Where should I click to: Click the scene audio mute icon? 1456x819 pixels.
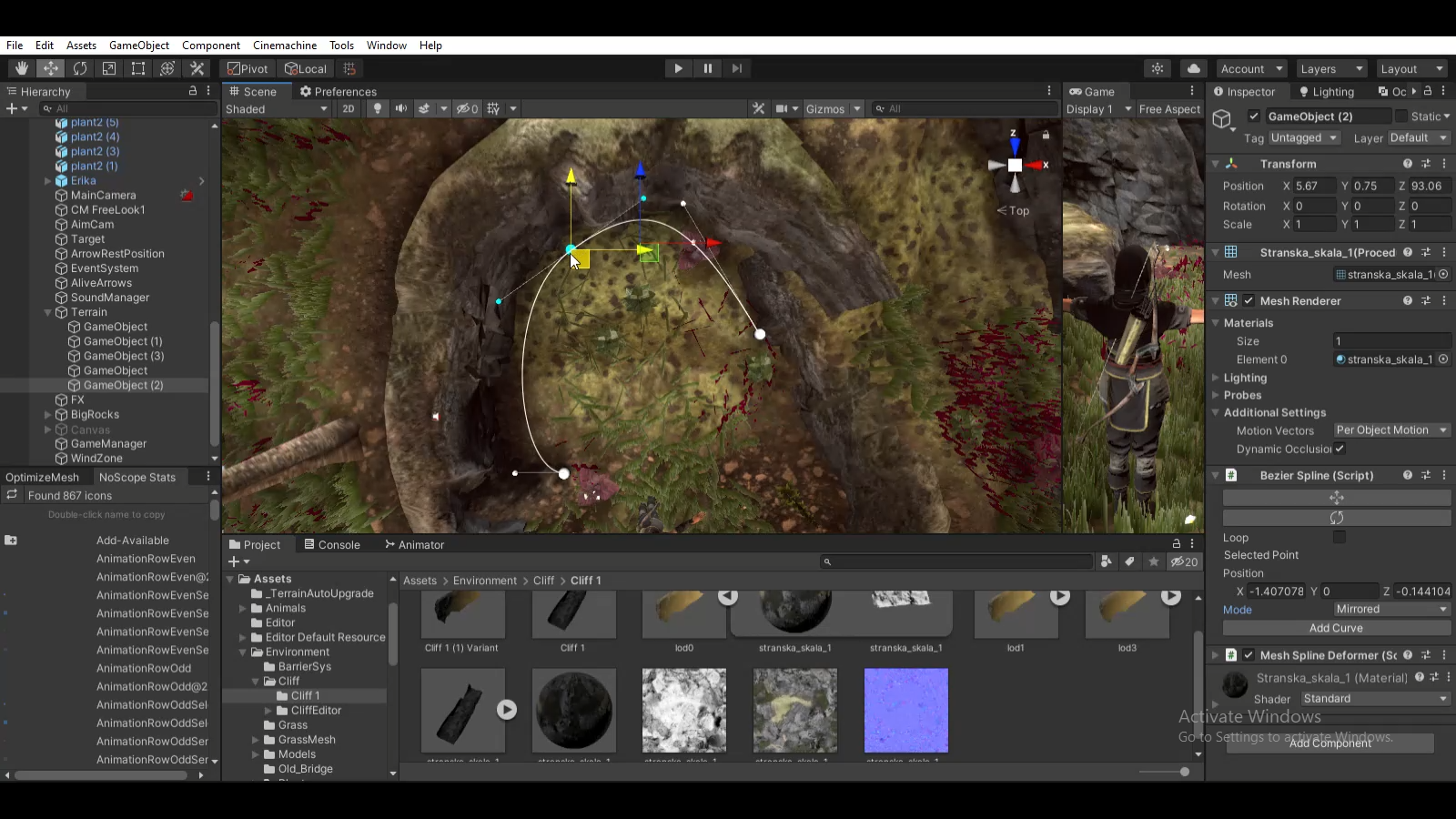click(400, 108)
